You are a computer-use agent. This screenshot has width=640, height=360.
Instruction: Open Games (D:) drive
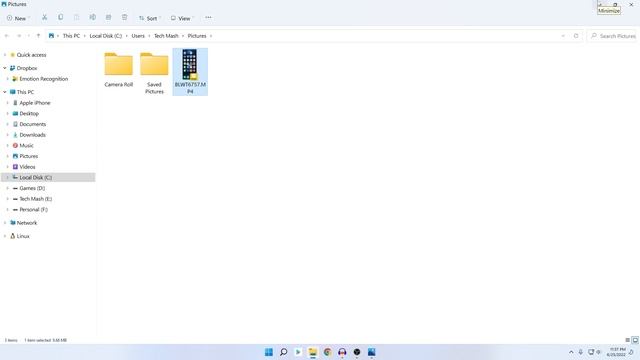click(x=32, y=188)
